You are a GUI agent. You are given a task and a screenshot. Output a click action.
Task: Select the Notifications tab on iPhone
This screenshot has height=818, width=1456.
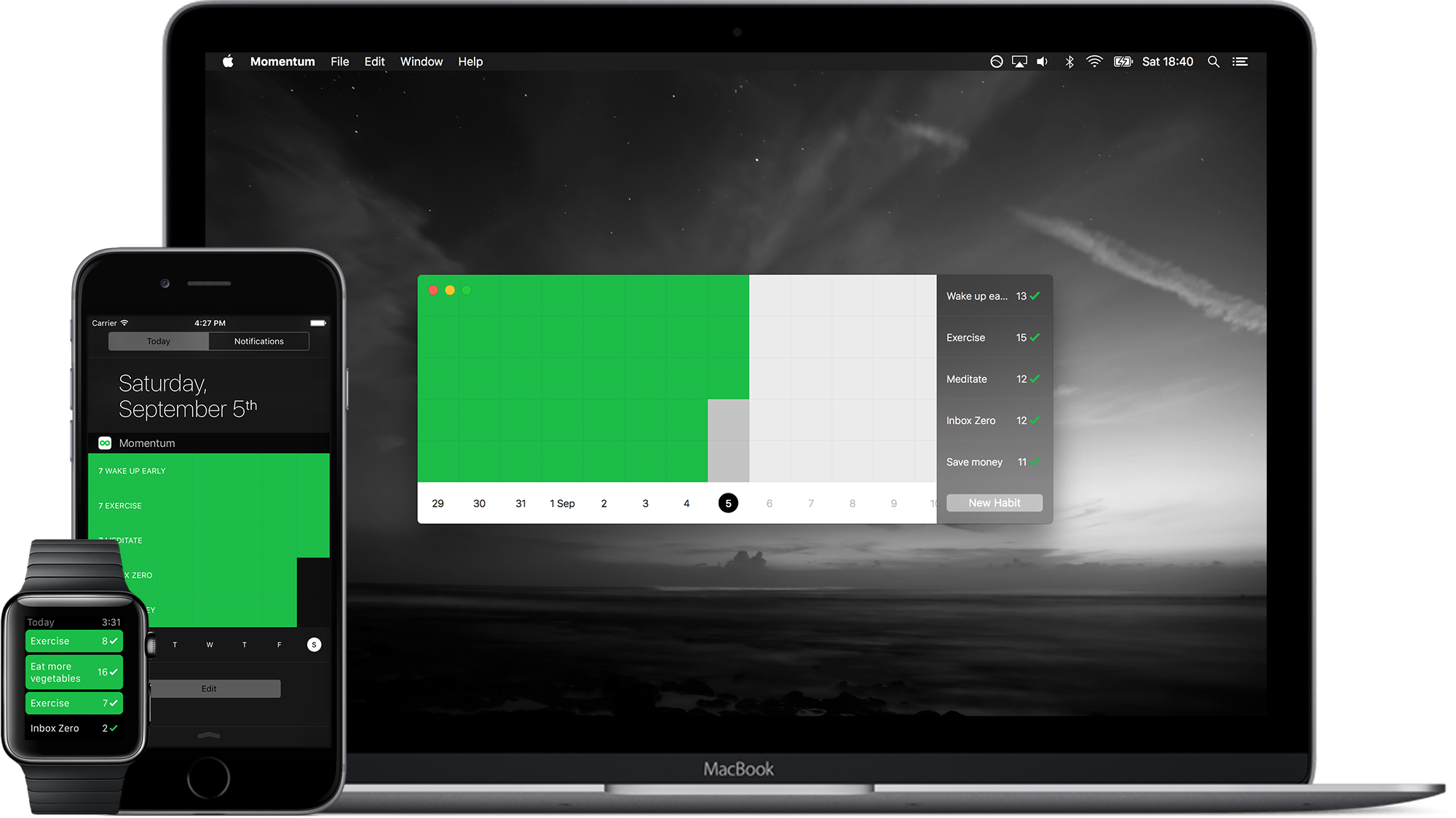(x=258, y=341)
